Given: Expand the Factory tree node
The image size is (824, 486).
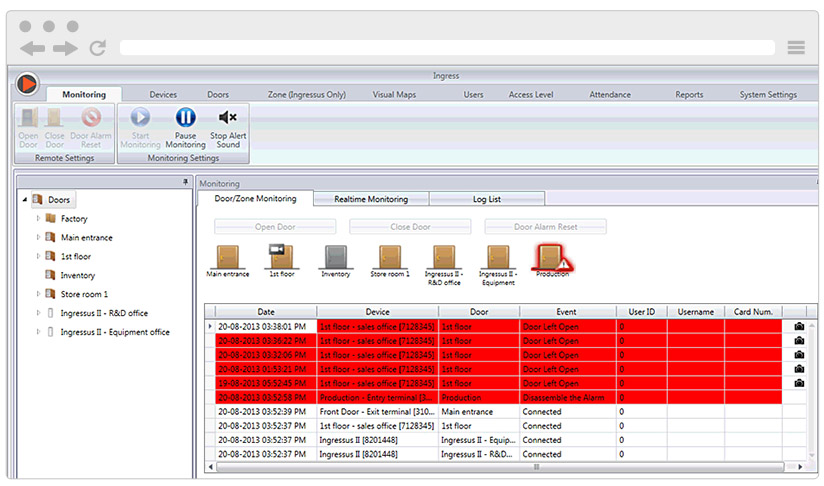Looking at the screenshot, I should 38,218.
